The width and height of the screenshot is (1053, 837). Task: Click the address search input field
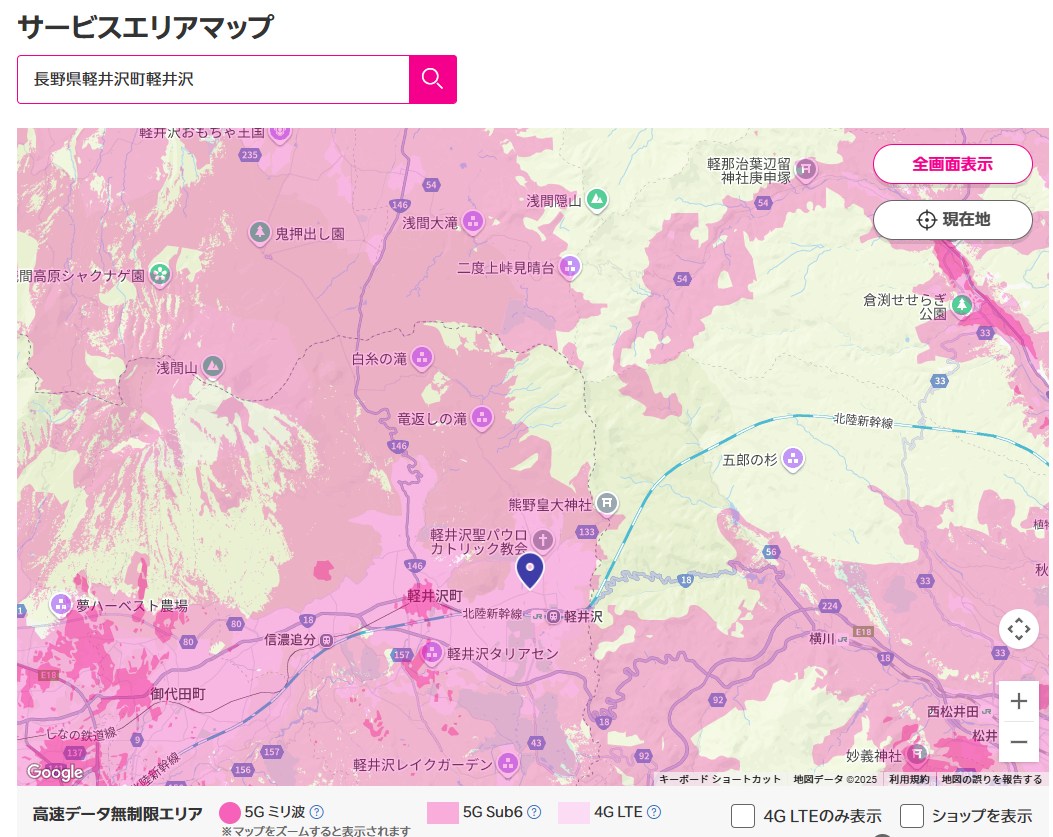pyautogui.click(x=213, y=79)
